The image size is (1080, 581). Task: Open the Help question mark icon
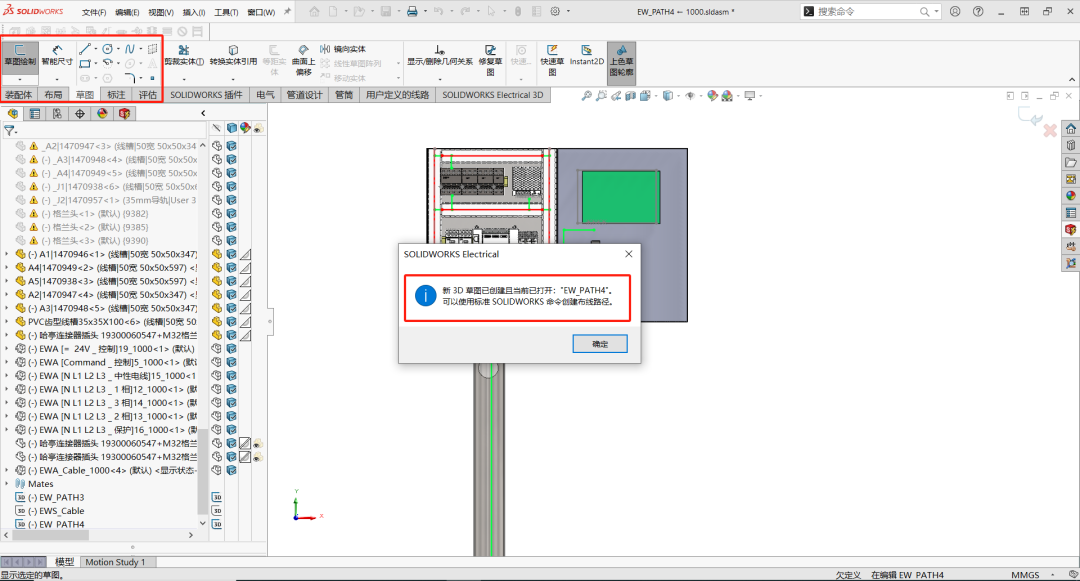(x=978, y=12)
